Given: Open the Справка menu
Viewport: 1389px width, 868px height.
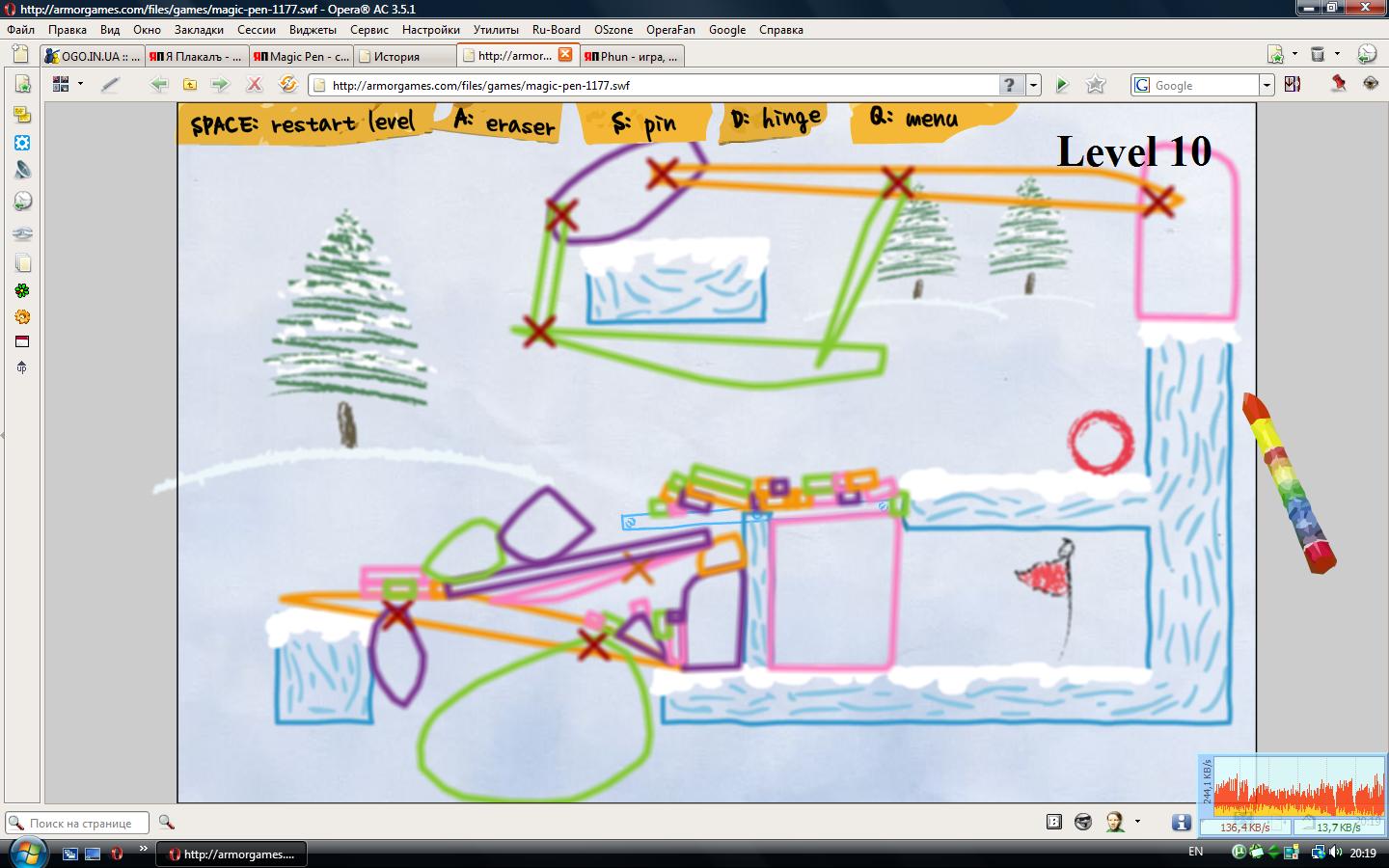Looking at the screenshot, I should [781, 30].
